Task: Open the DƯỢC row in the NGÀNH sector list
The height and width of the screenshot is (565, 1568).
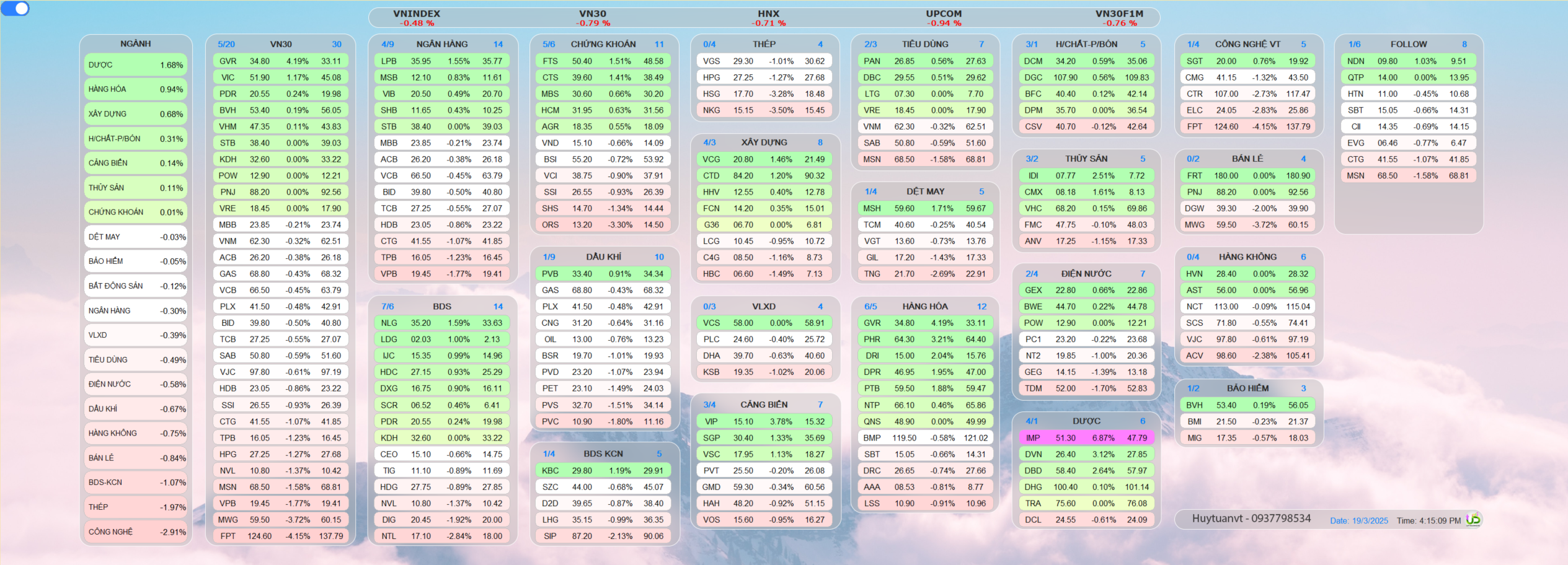Action: pyautogui.click(x=136, y=65)
